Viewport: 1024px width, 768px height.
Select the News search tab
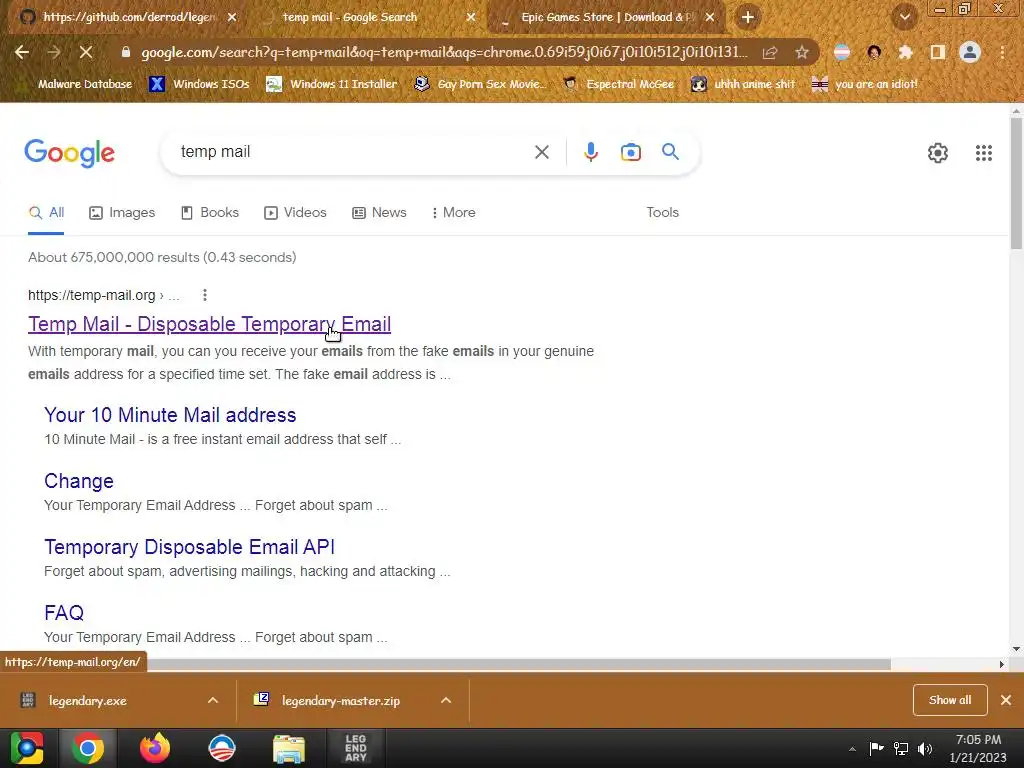(x=379, y=212)
